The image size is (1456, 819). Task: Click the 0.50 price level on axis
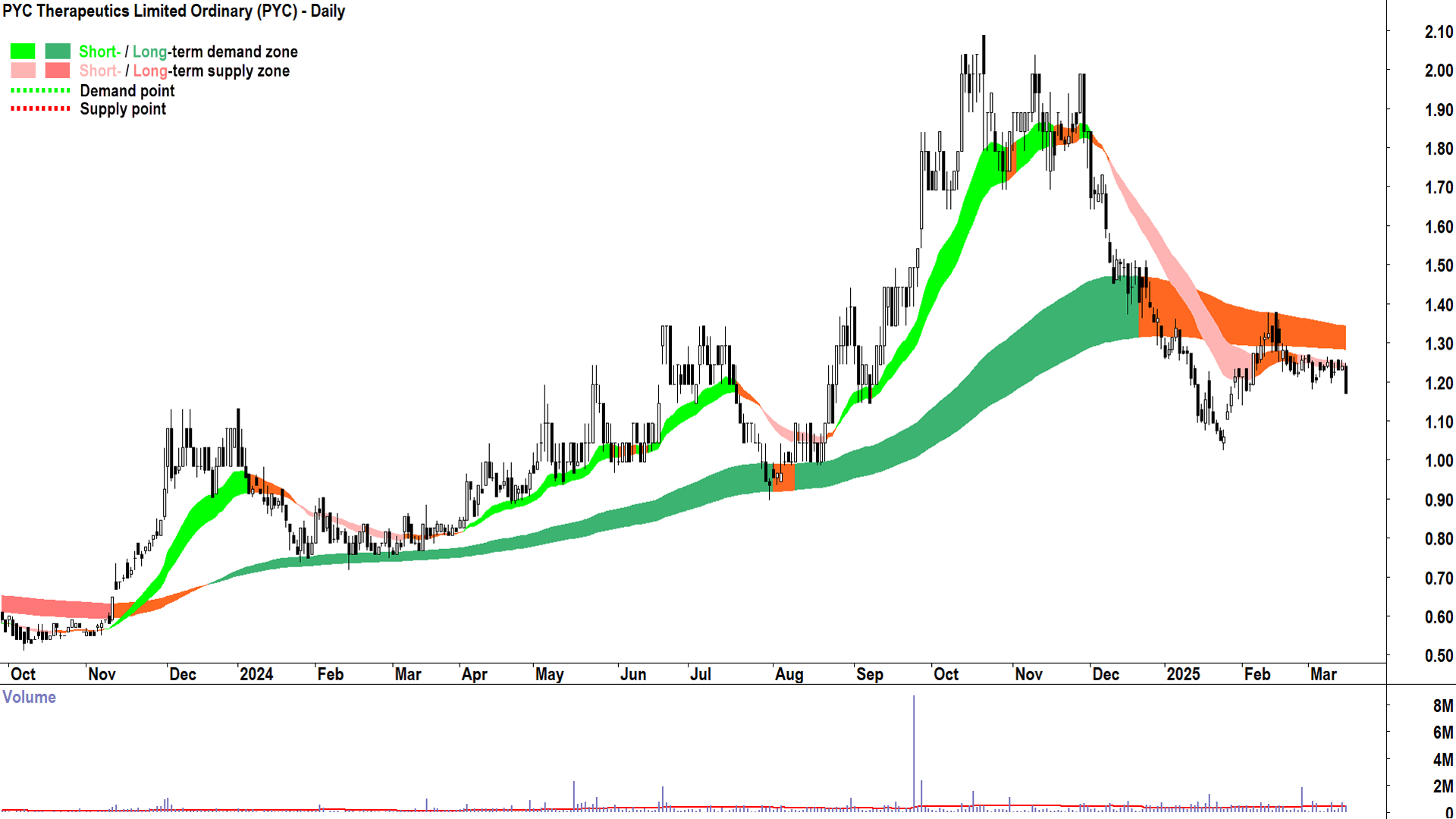pyautogui.click(x=1439, y=656)
